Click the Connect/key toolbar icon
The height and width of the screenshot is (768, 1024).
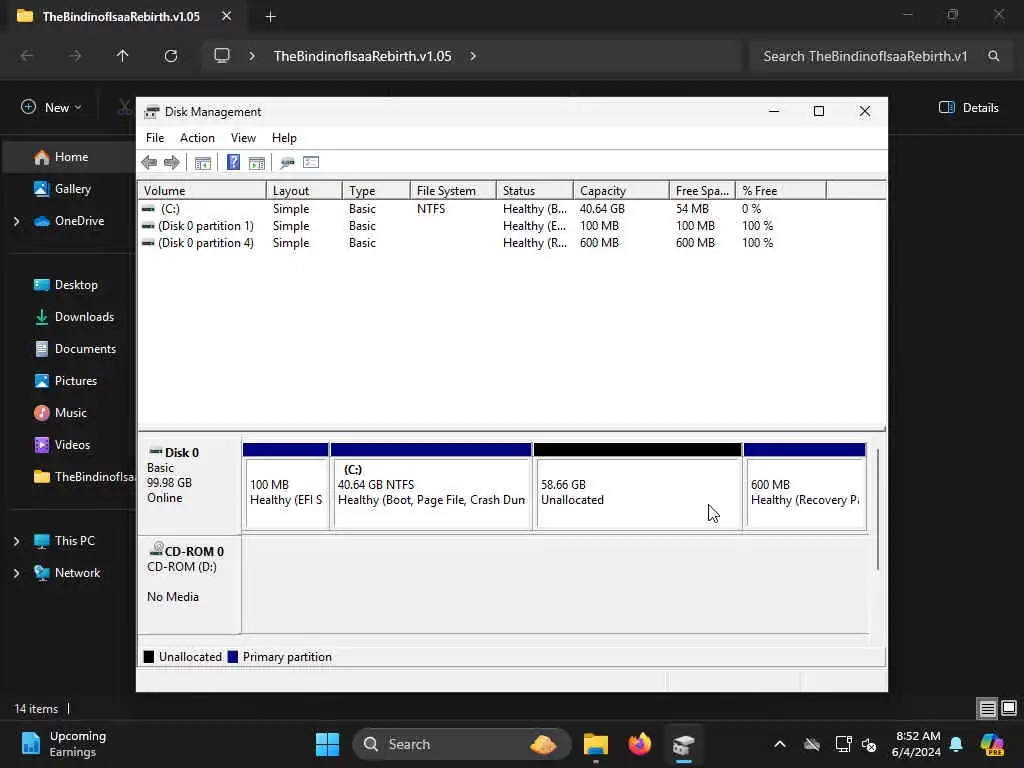[x=287, y=163]
